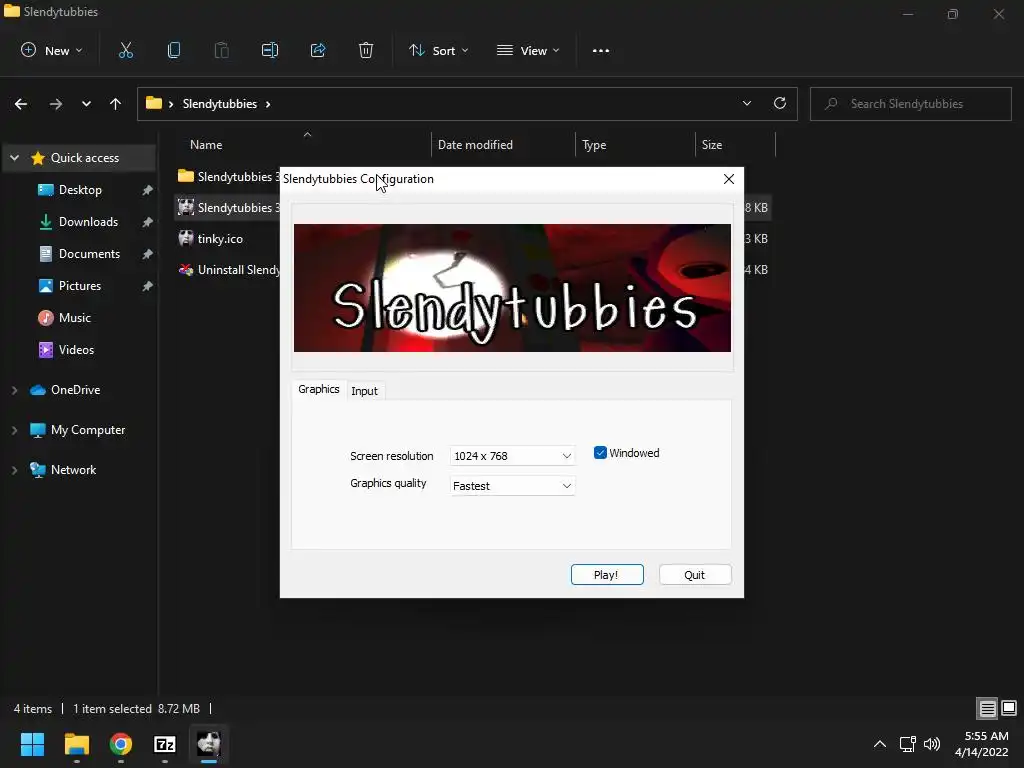Close the Slendytubbies Configuration dialog
The height and width of the screenshot is (768, 1024).
pyautogui.click(x=729, y=179)
